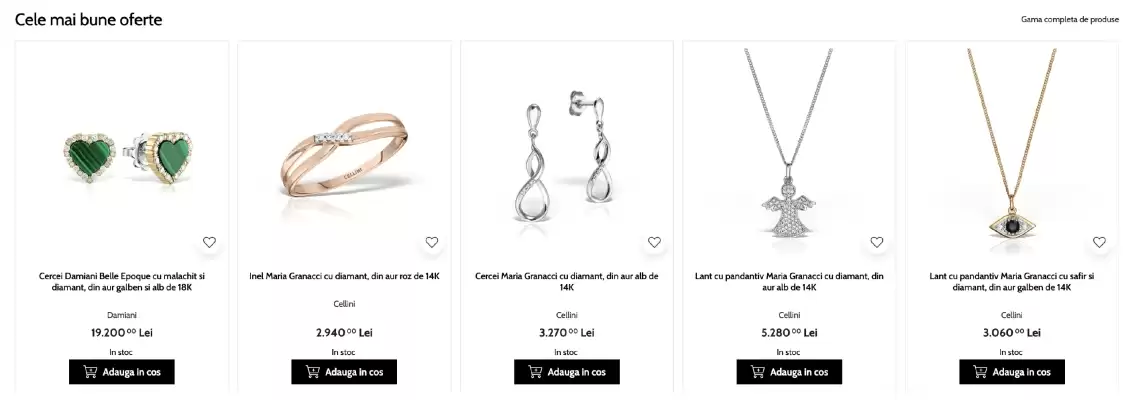1124x400 pixels.
Task: Add 5.280 Lei angel necklace to cart
Action: click(x=789, y=372)
